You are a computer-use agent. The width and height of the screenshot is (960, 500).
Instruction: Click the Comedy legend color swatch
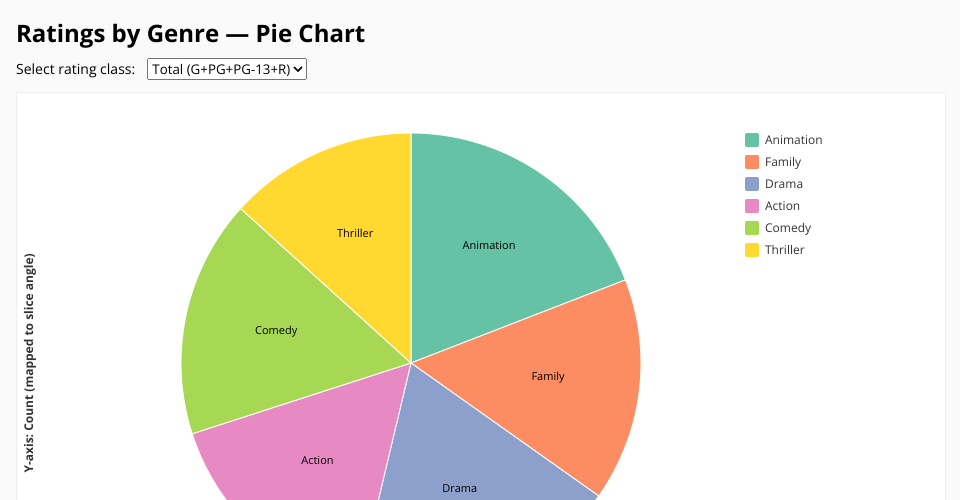pos(752,228)
